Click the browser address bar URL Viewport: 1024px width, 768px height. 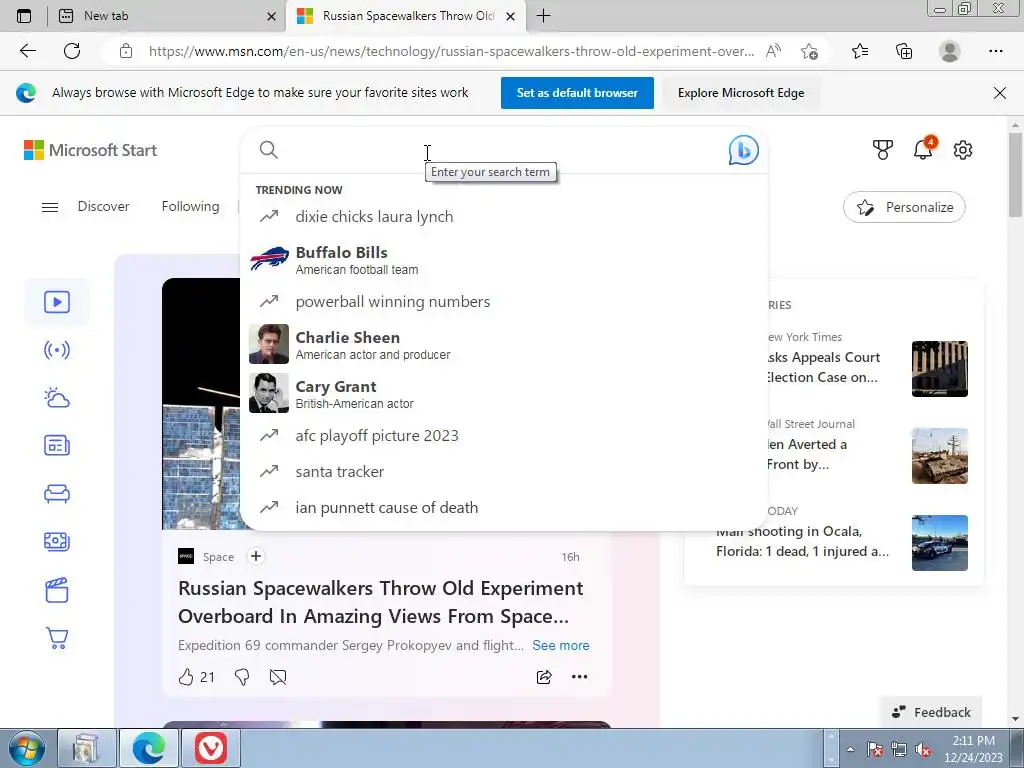click(x=451, y=51)
